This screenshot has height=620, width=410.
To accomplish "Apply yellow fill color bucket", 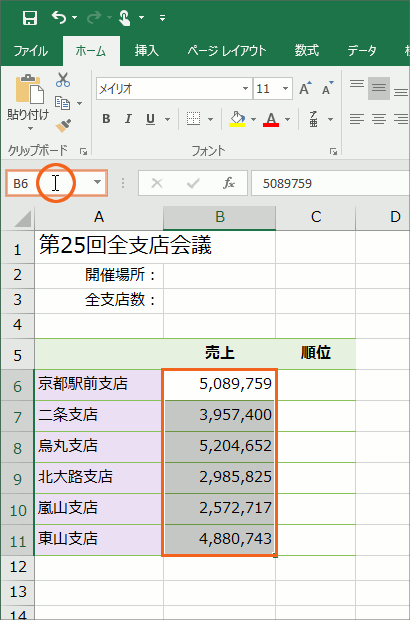I will click(237, 119).
